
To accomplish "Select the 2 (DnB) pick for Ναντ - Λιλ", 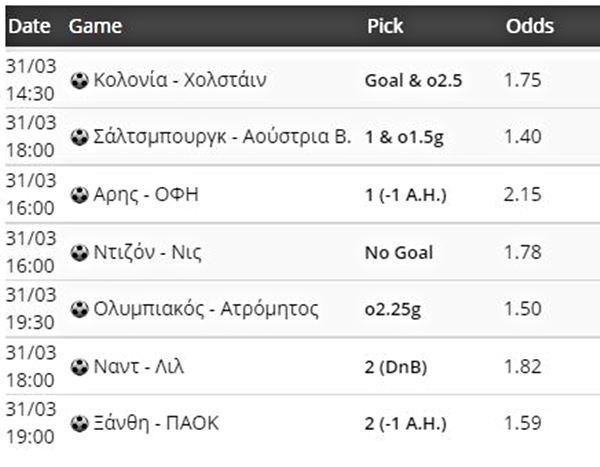I will (396, 367).
